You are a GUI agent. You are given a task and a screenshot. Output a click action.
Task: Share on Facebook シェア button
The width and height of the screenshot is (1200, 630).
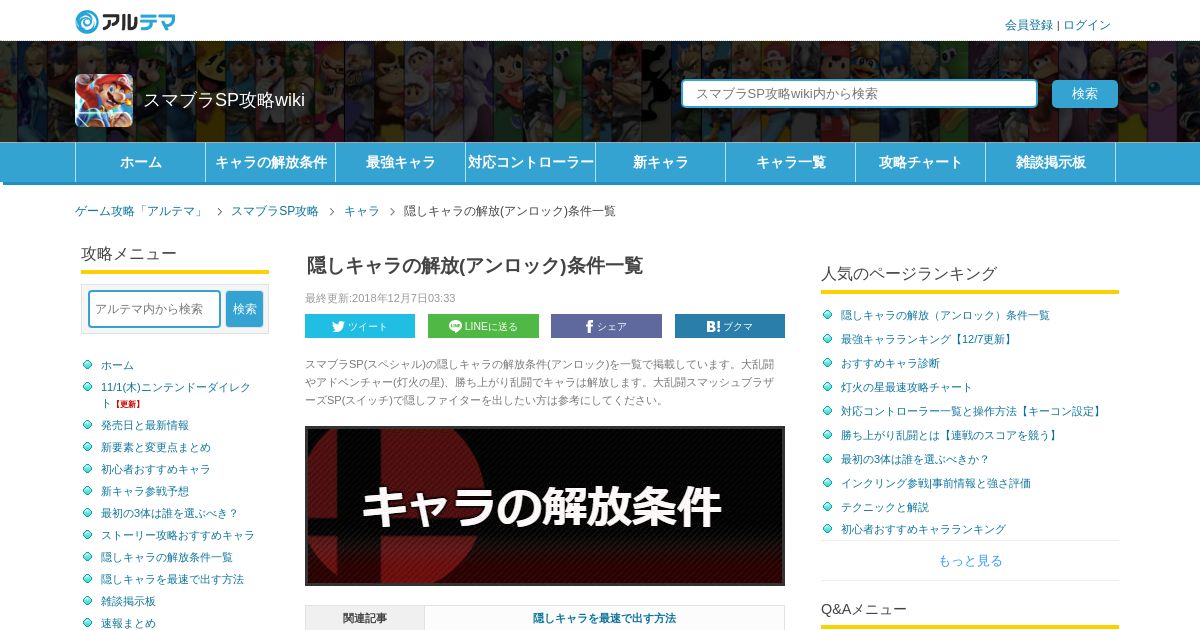click(x=606, y=326)
